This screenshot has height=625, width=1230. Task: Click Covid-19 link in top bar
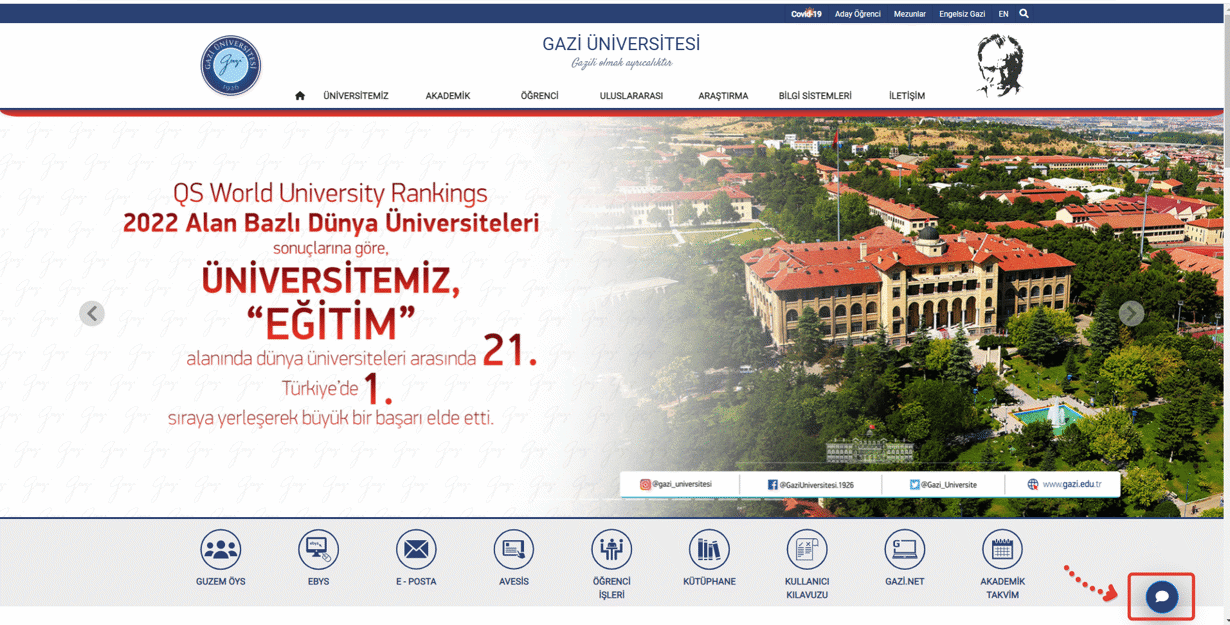click(806, 14)
